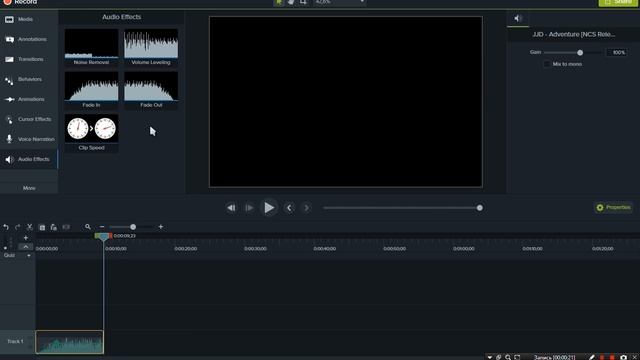Image resolution: width=640 pixels, height=360 pixels.
Task: Click the timeline zoom slider handle
Action: pyautogui.click(x=133, y=227)
